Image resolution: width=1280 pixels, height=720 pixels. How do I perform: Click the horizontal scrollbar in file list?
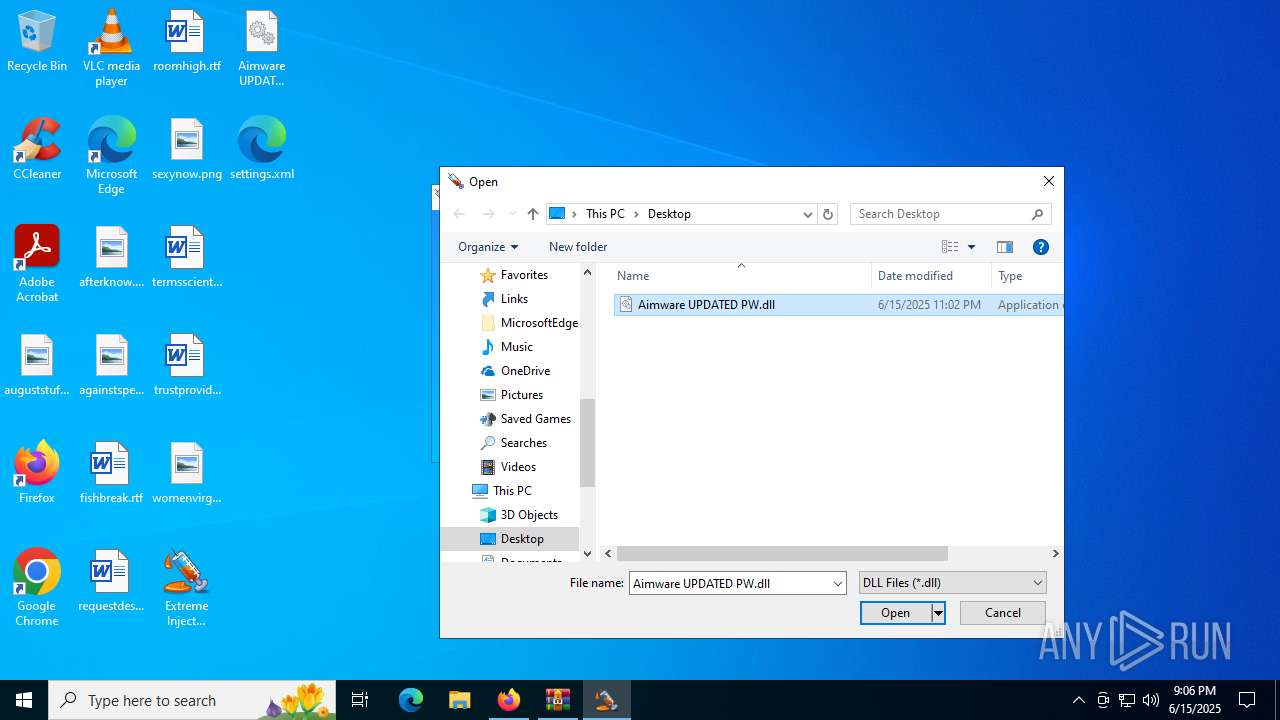[x=782, y=553]
